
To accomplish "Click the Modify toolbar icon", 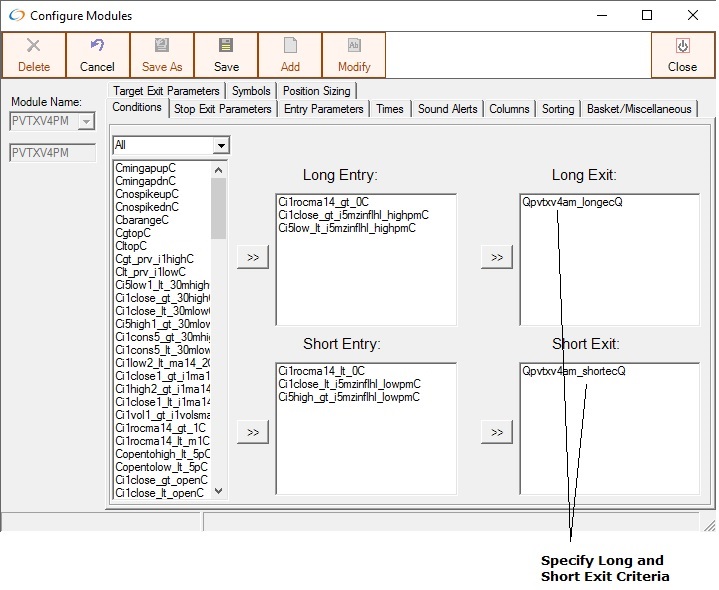I will [x=354, y=47].
